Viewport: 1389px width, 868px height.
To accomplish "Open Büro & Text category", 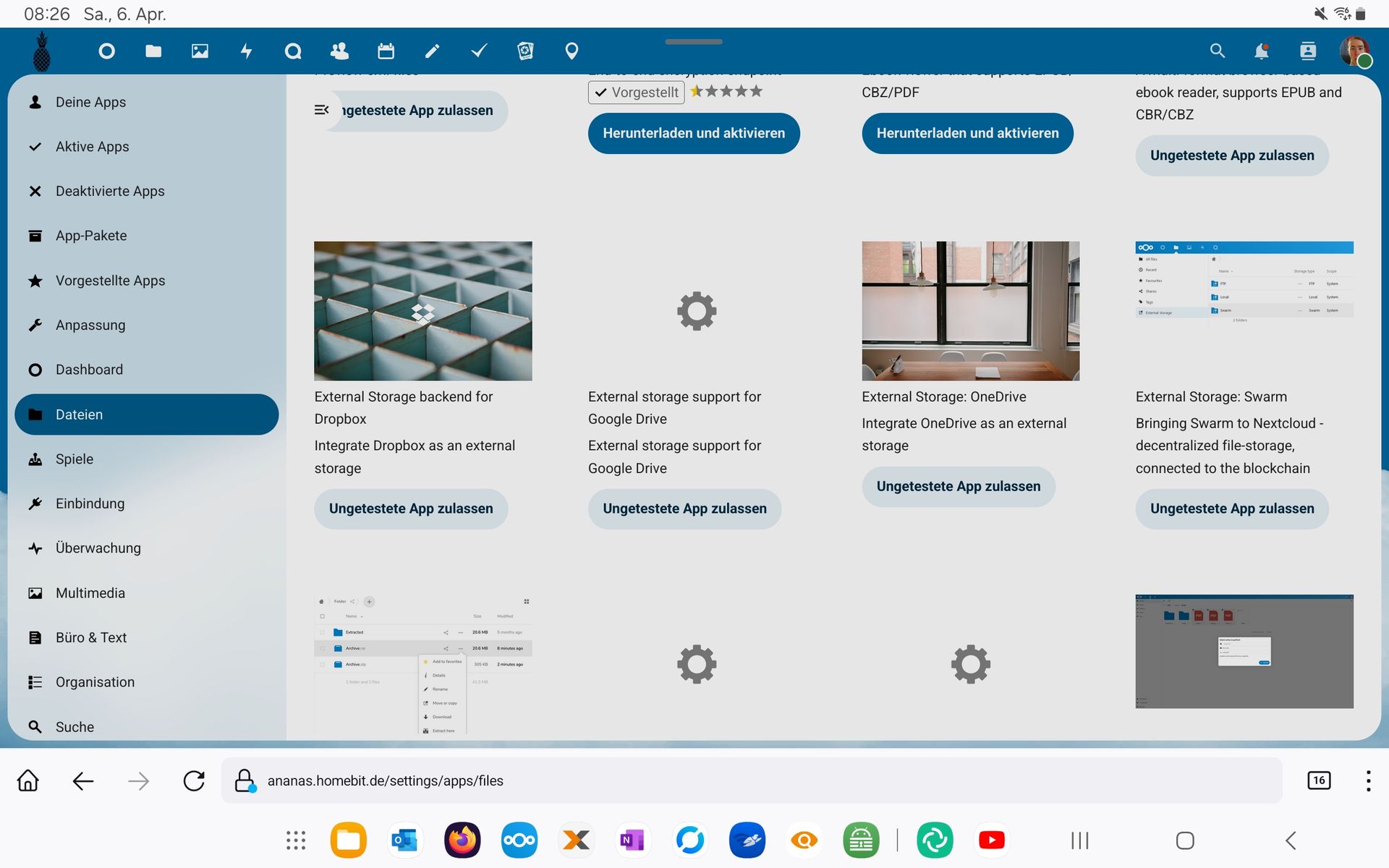I will (147, 637).
